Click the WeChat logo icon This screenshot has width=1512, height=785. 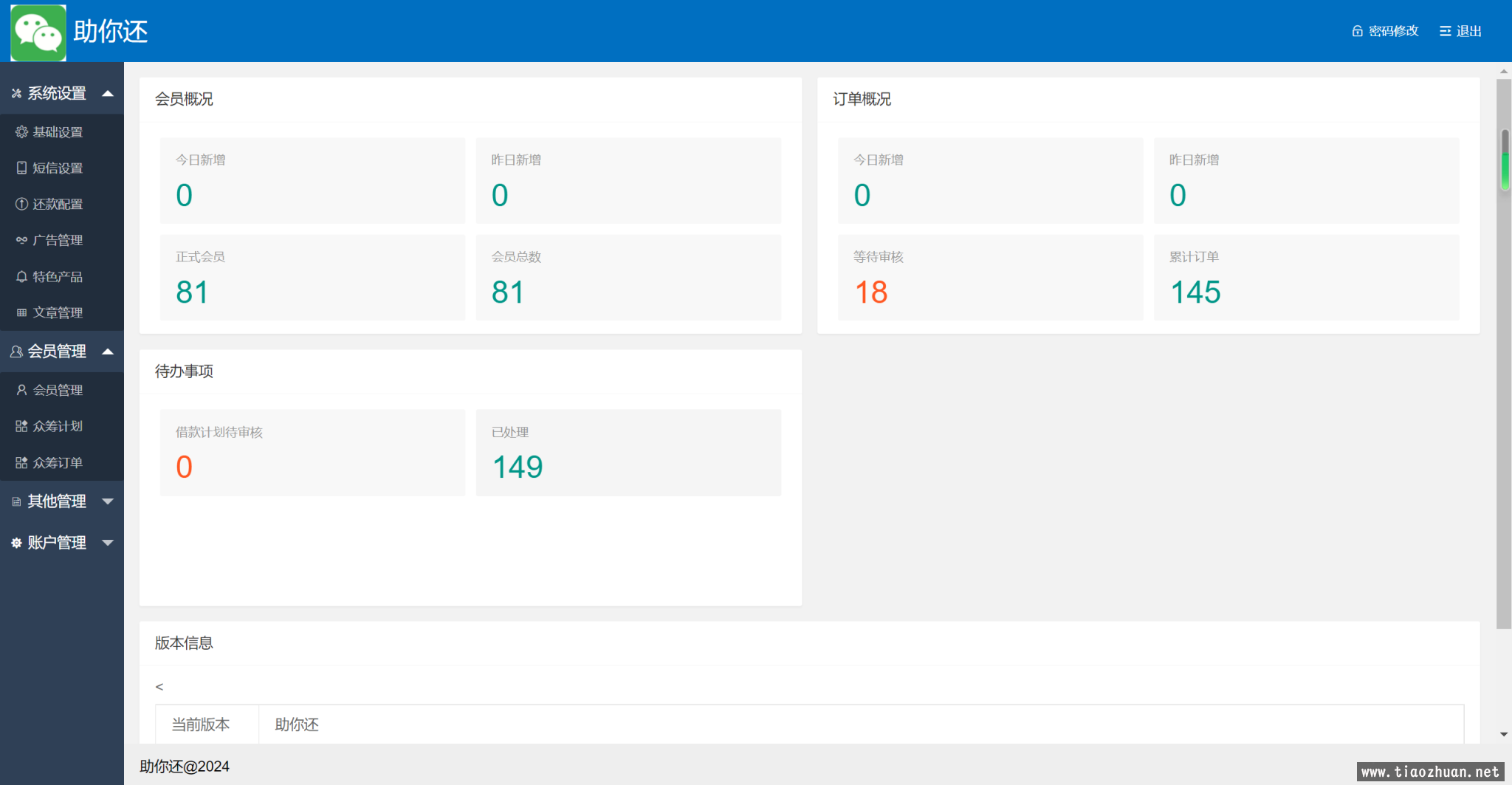(x=38, y=32)
